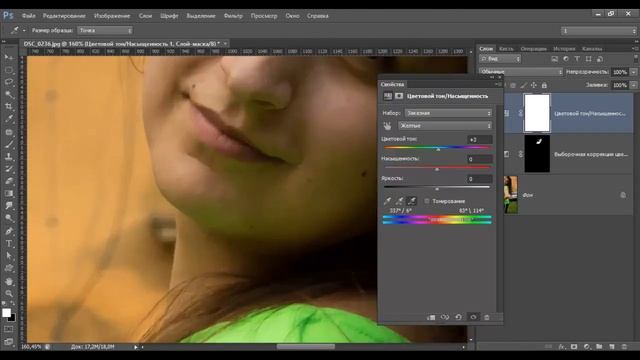
Task: Select the Healing Brush tool
Action: coord(9,132)
